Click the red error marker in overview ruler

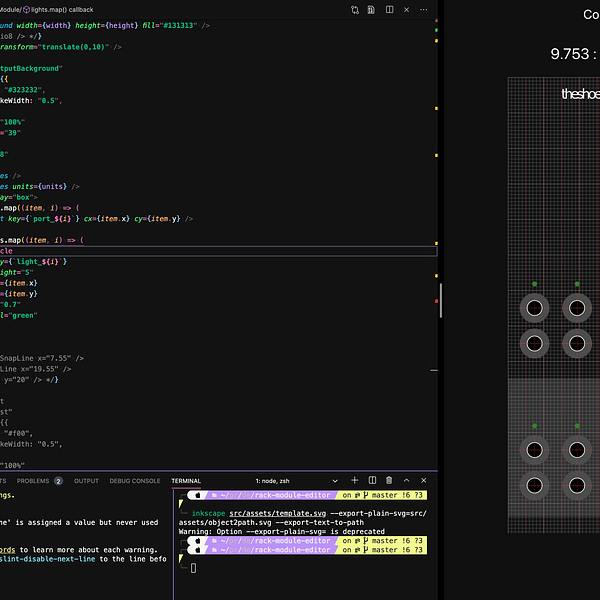pyautogui.click(x=436, y=301)
